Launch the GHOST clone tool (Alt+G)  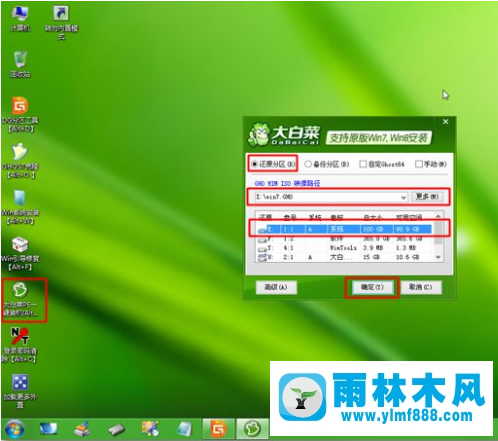(x=20, y=161)
